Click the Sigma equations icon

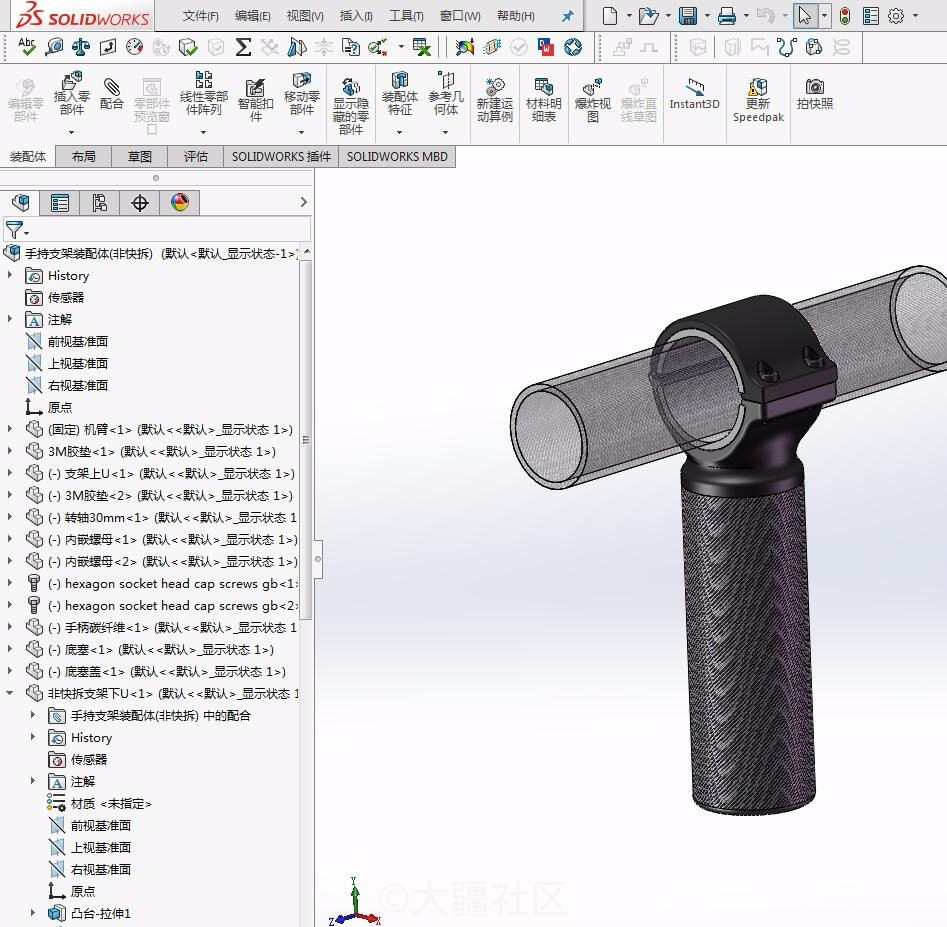[x=243, y=47]
